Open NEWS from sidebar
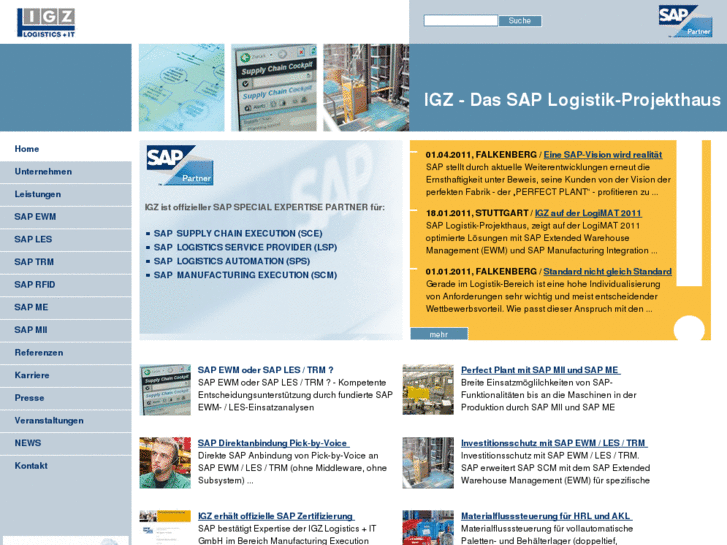Viewport: 727px width, 545px height. 66,443
